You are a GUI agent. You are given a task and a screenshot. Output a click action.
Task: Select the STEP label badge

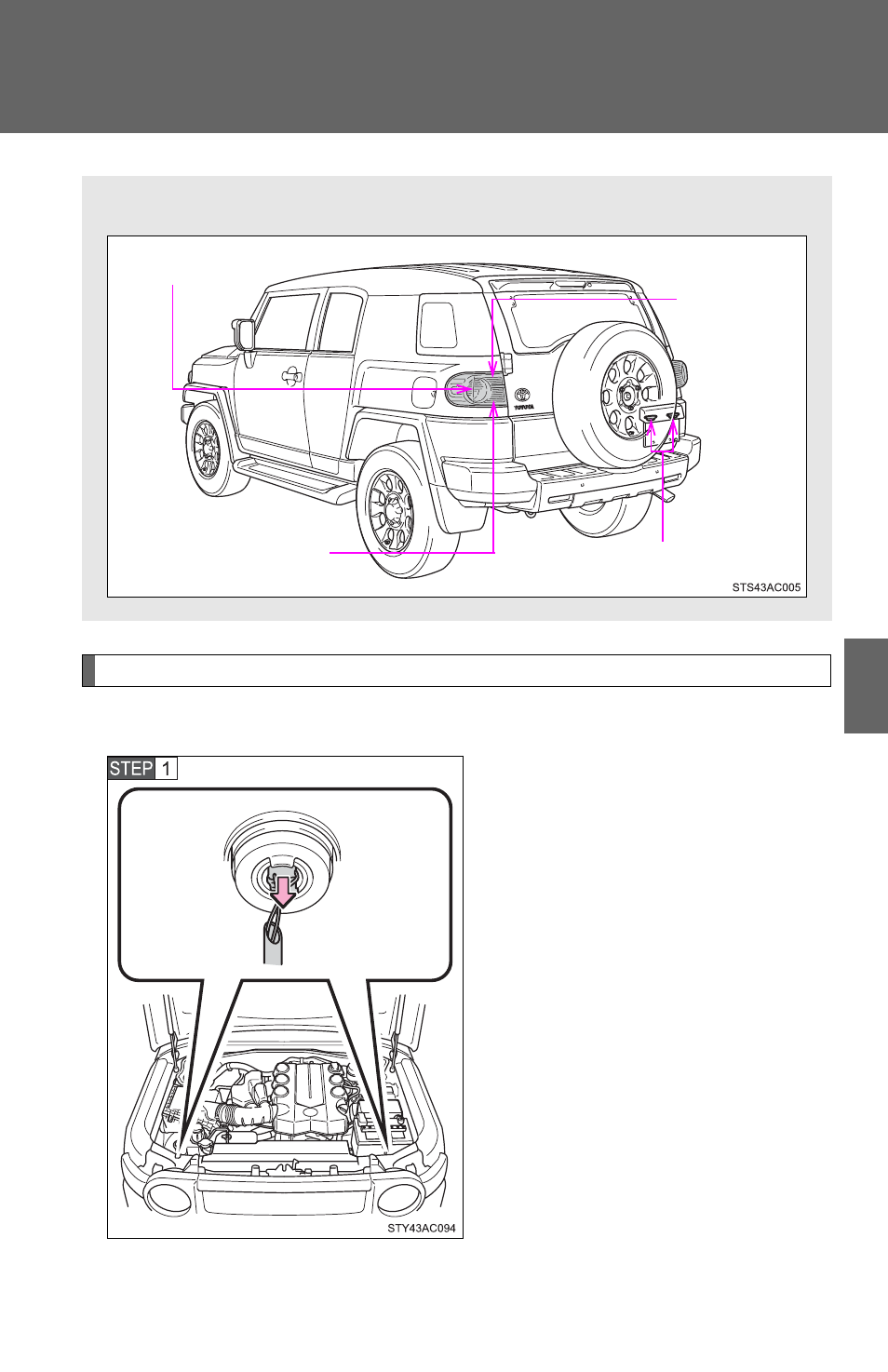130,768
